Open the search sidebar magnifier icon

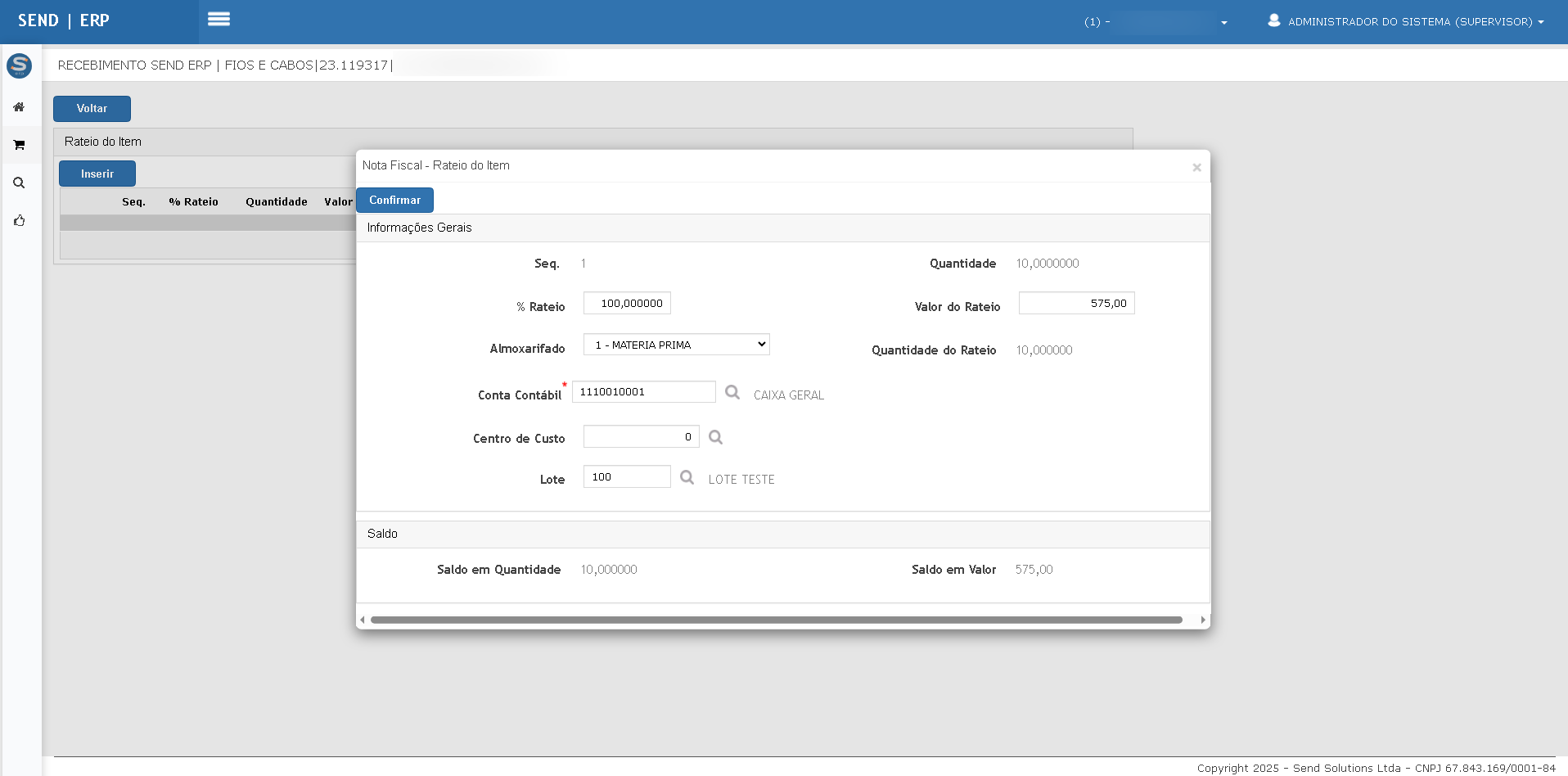[x=19, y=183]
